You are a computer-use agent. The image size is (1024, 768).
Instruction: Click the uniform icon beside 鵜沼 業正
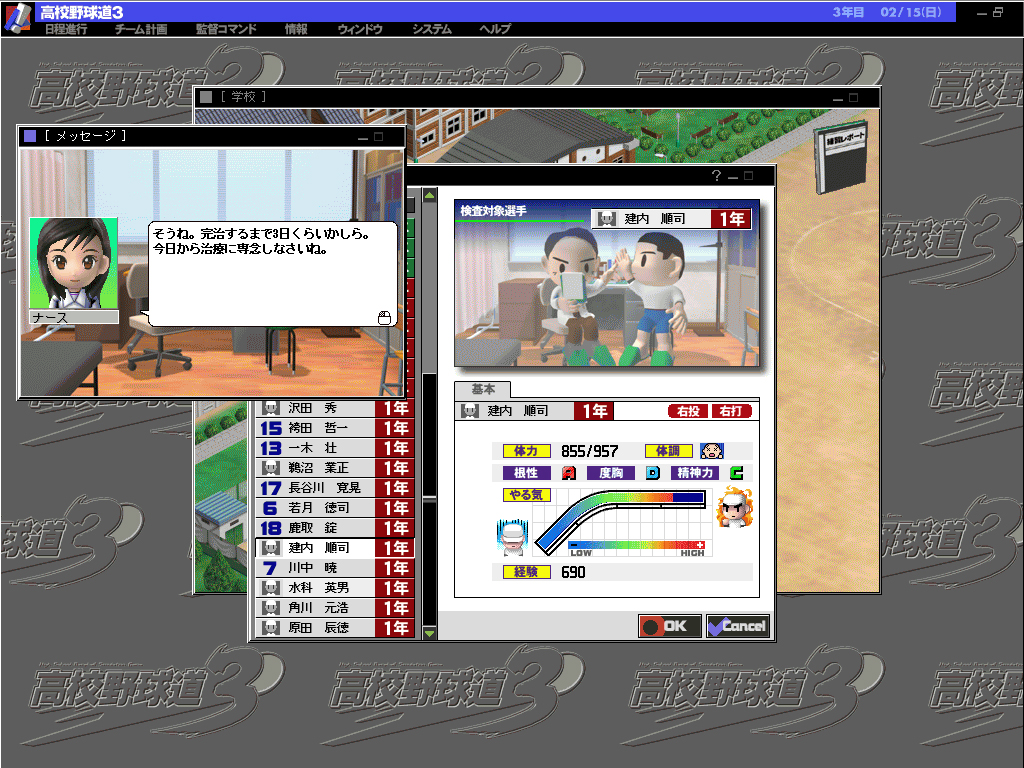point(270,468)
